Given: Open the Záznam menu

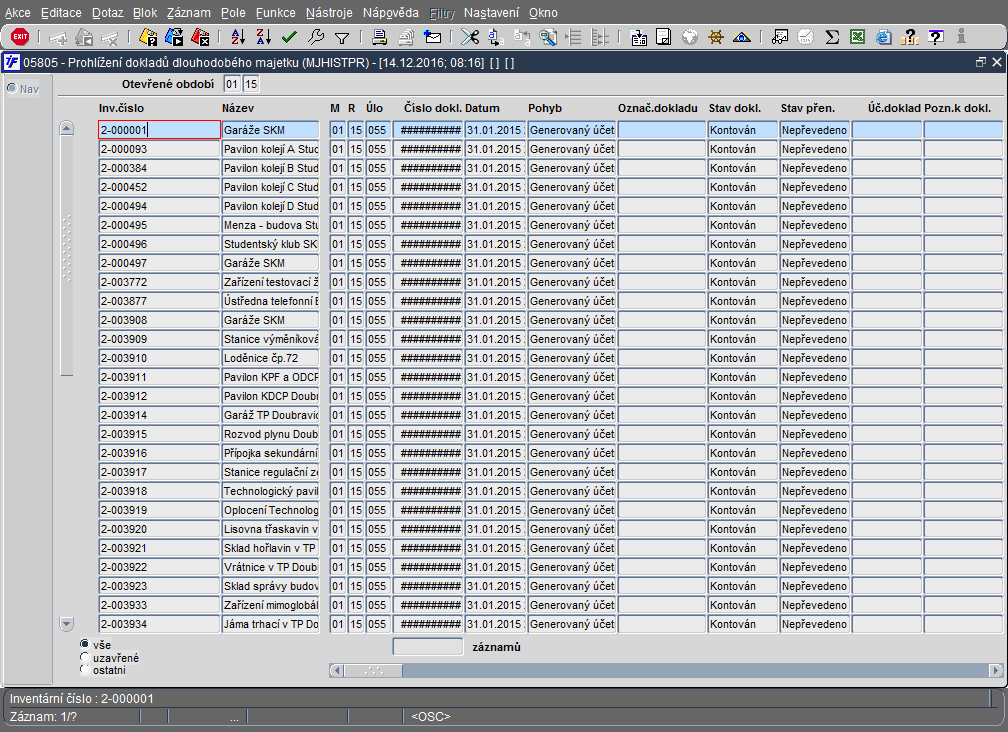Looking at the screenshot, I should [x=188, y=13].
